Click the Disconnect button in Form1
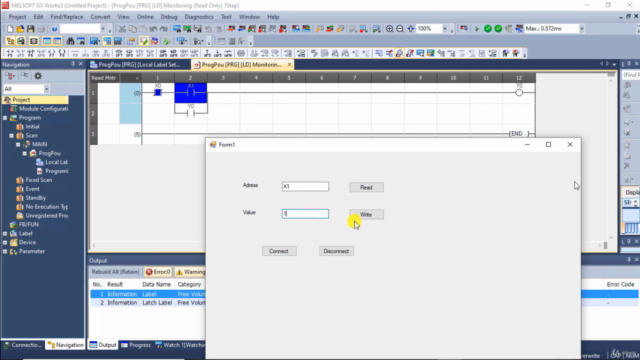Image resolution: width=640 pixels, height=360 pixels. (336, 251)
